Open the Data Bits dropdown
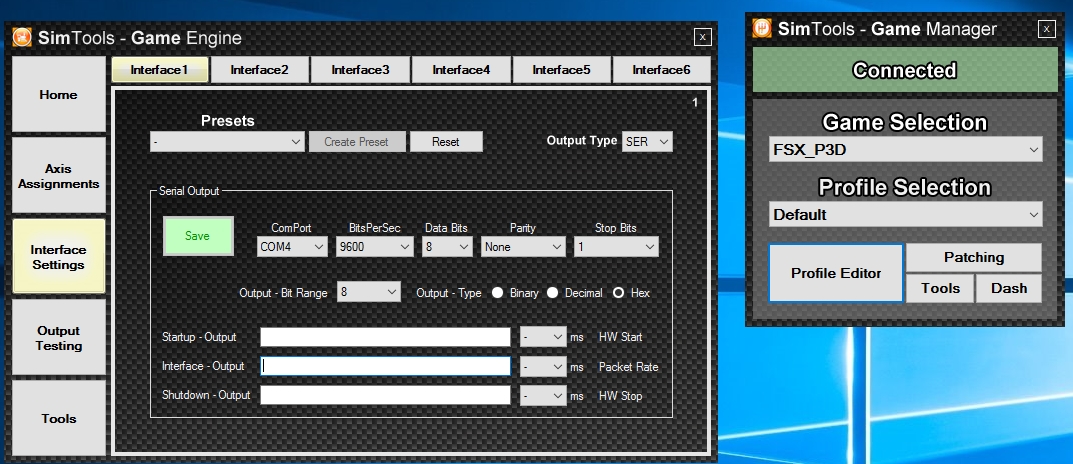1073x464 pixels. 448,246
